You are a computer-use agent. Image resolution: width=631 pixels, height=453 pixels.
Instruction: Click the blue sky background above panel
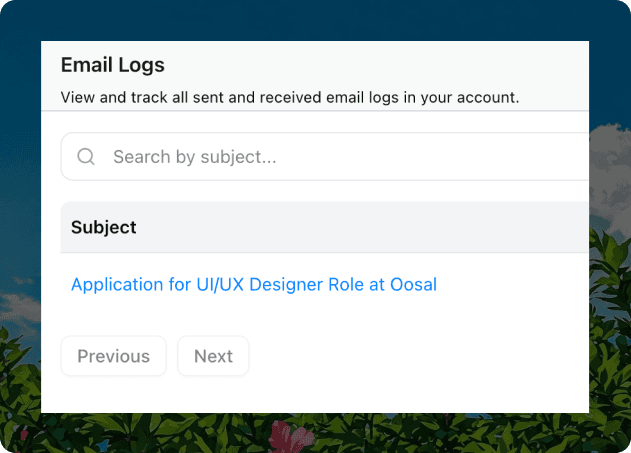[300, 18]
